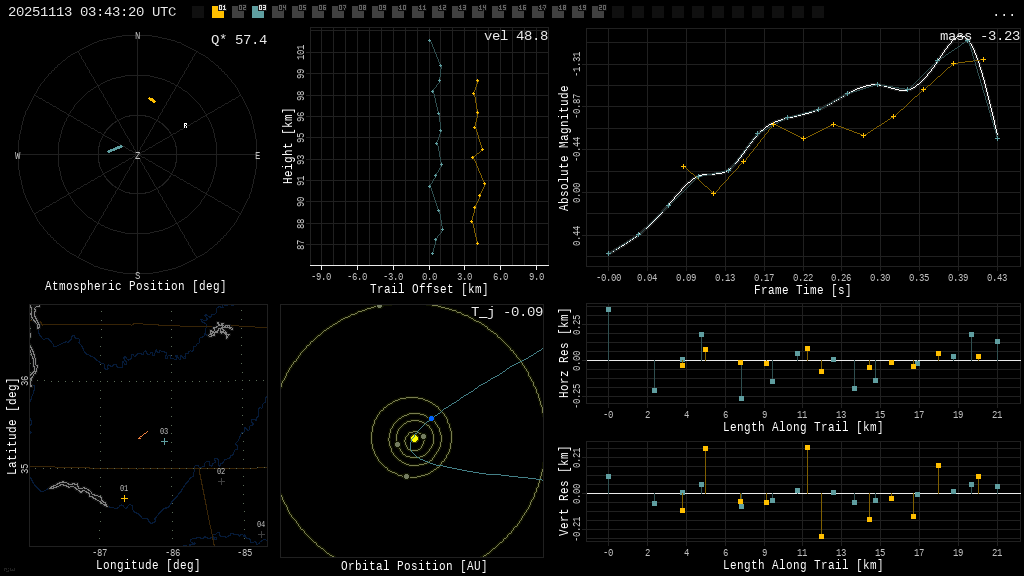
Task: Click station 03 teal cross on map
Action: (x=164, y=441)
